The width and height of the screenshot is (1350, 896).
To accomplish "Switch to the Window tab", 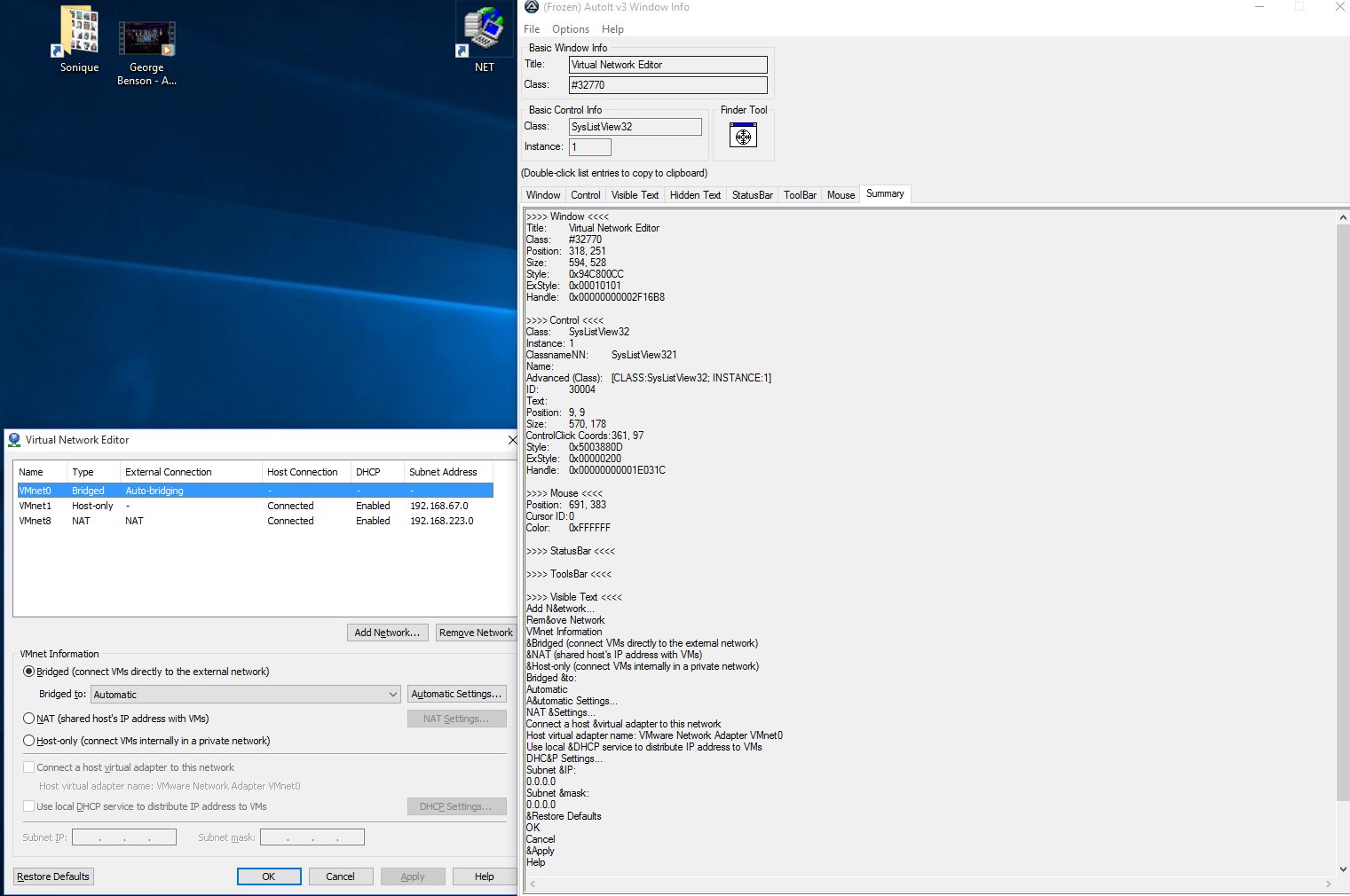I will (543, 195).
